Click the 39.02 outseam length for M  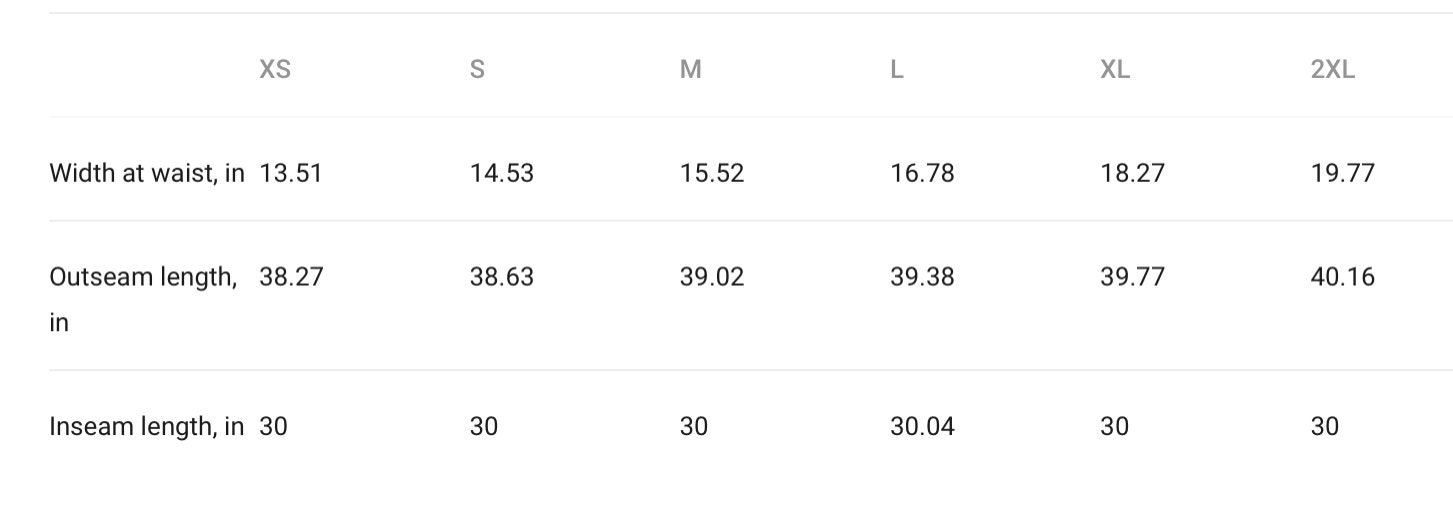712,276
